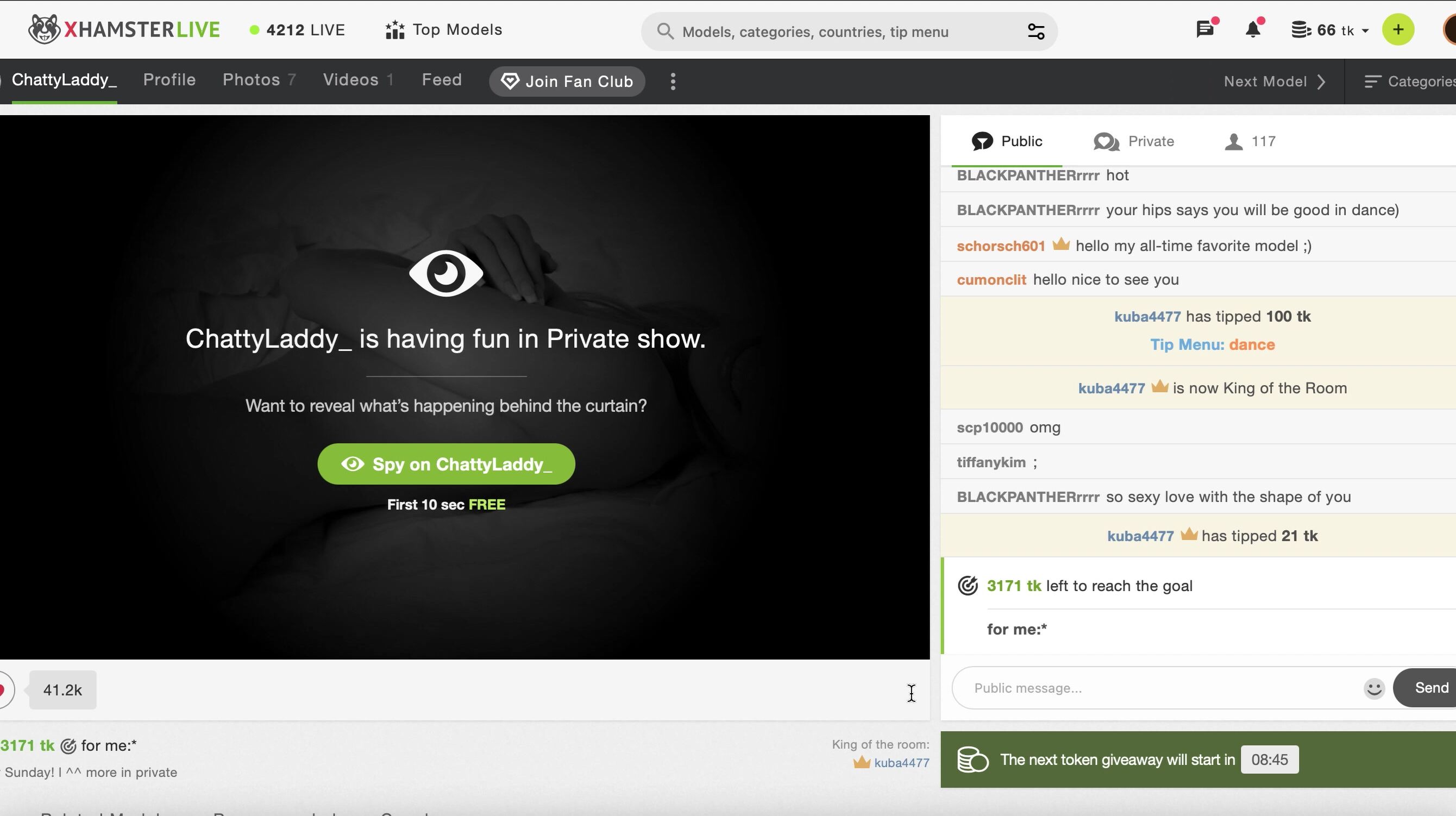Viewport: 1456px width, 816px height.
Task: Open the messages icon in header
Action: click(x=1206, y=29)
